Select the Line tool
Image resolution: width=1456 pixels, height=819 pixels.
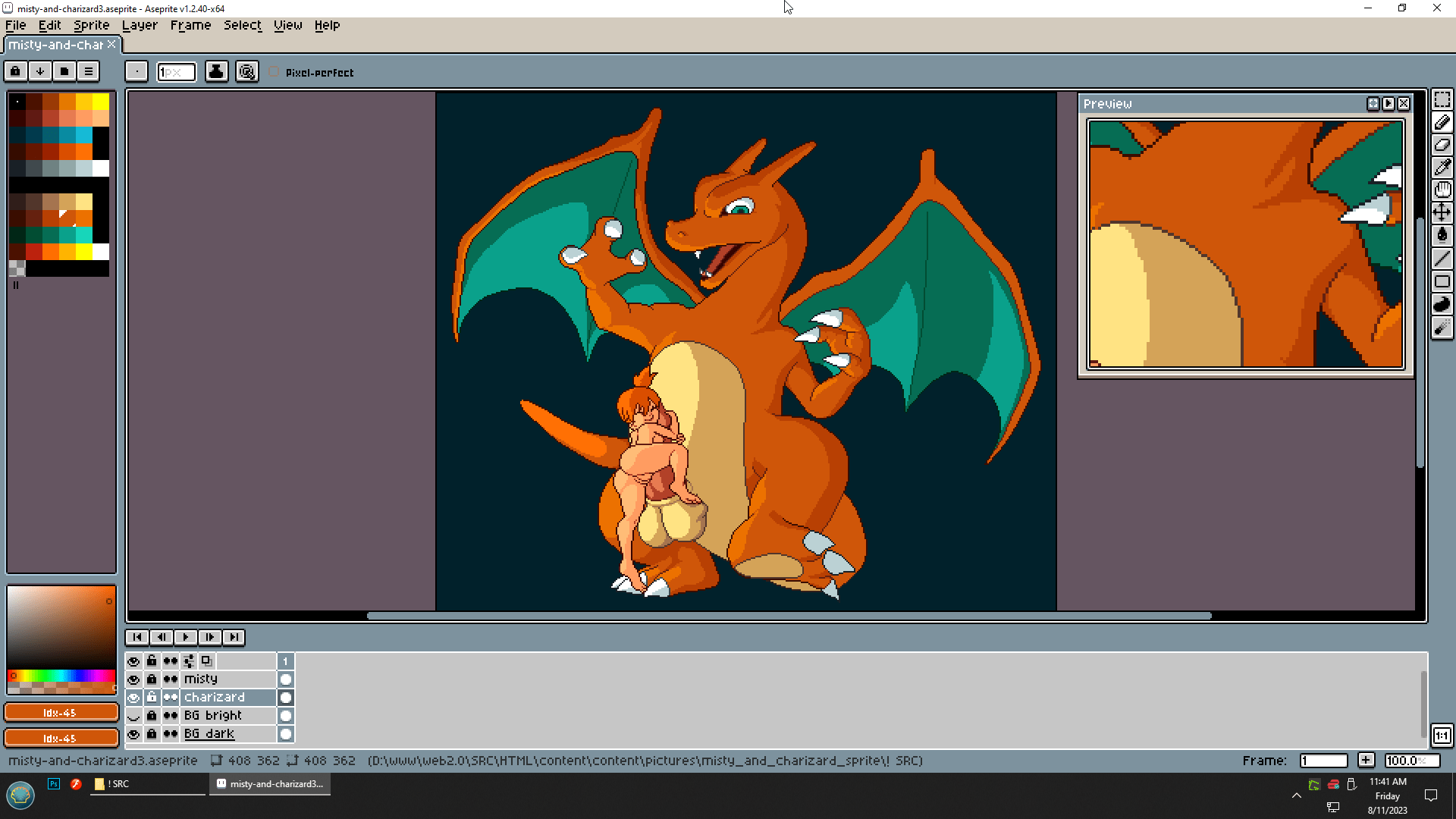coord(1442,259)
